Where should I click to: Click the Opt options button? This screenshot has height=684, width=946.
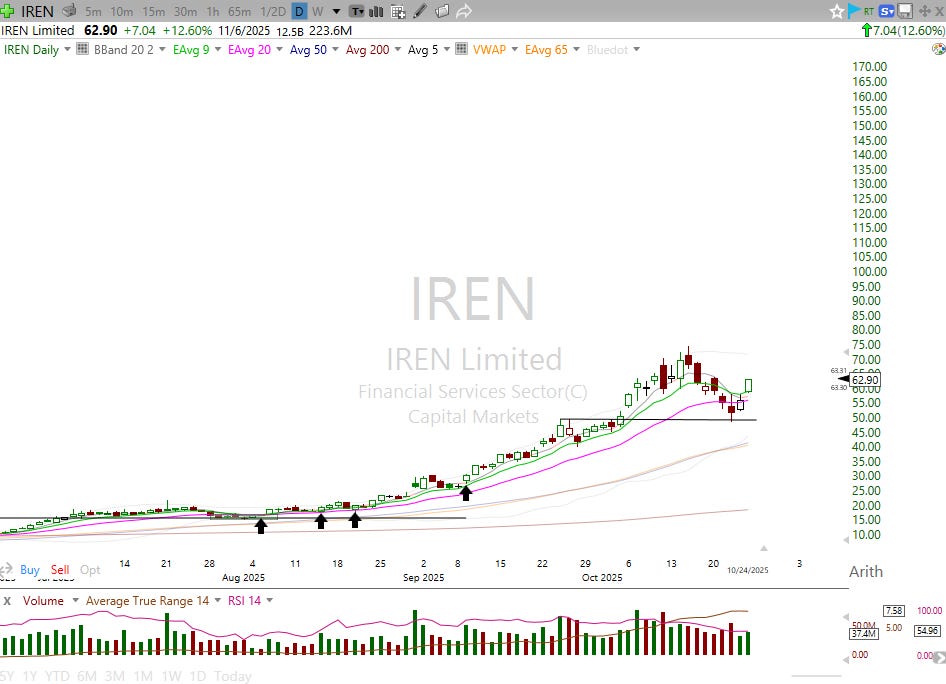coord(90,569)
